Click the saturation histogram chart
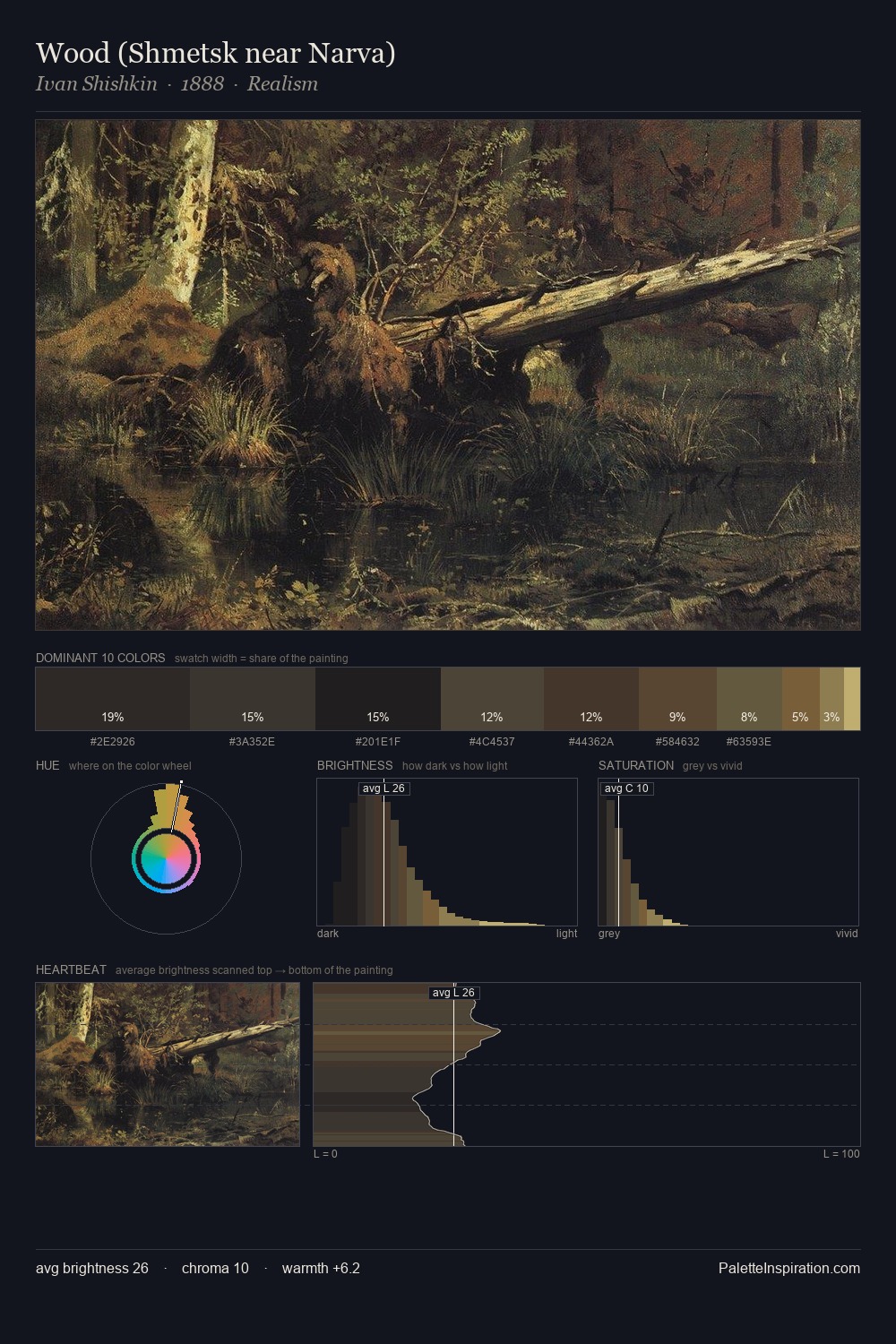Image resolution: width=896 pixels, height=1344 pixels. click(x=728, y=852)
